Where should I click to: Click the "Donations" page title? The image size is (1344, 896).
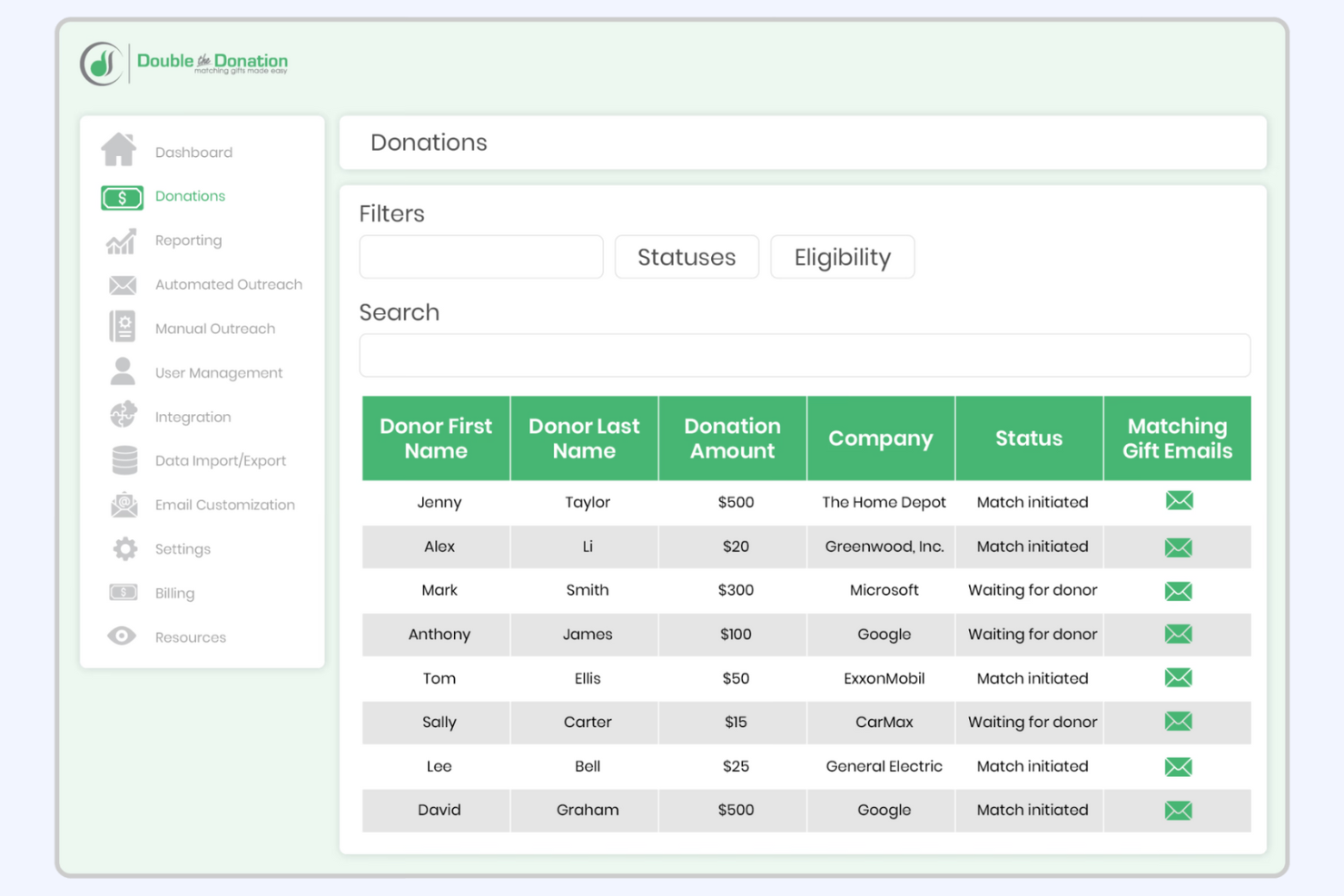(429, 143)
